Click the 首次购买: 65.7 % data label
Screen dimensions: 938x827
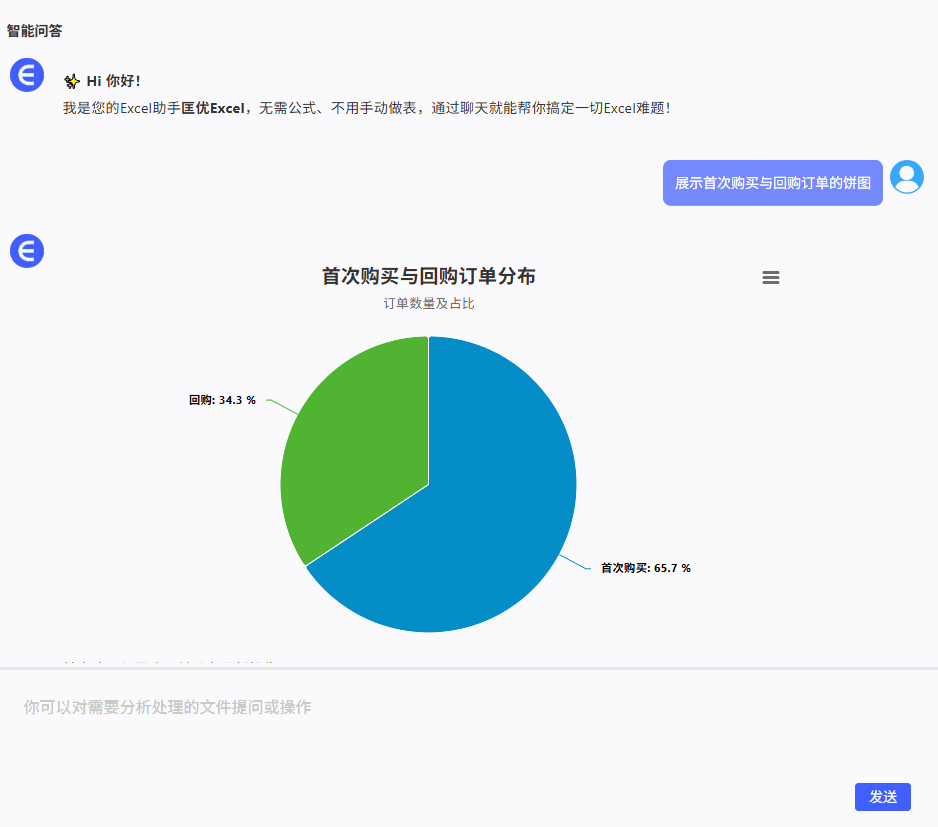pyautogui.click(x=645, y=568)
